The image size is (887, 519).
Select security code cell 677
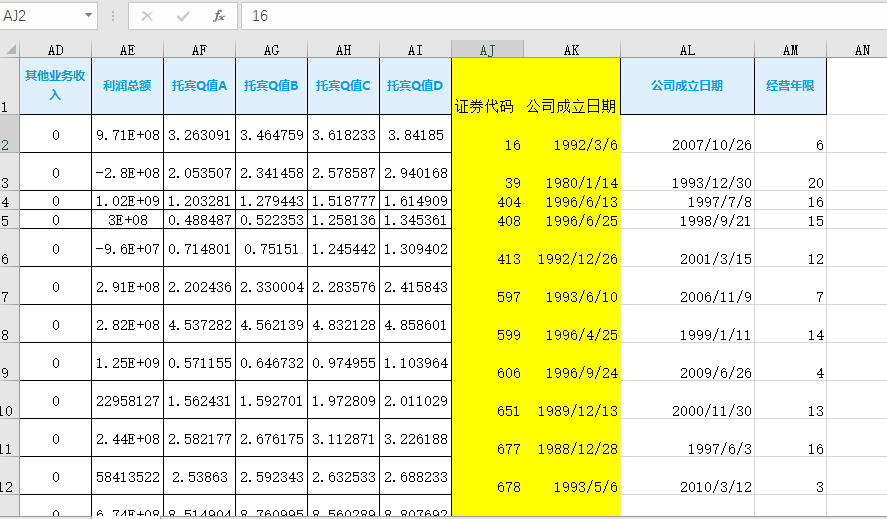(487, 437)
